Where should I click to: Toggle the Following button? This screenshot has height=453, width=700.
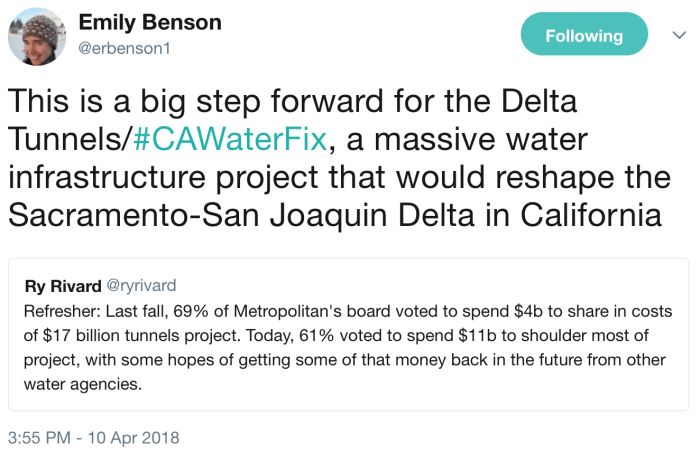pyautogui.click(x=584, y=36)
